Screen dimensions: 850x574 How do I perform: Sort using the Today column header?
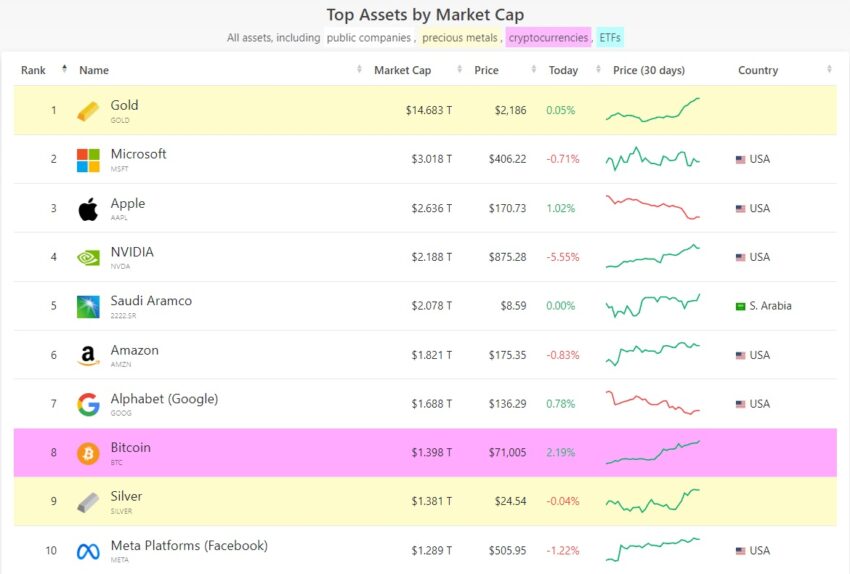pos(563,70)
